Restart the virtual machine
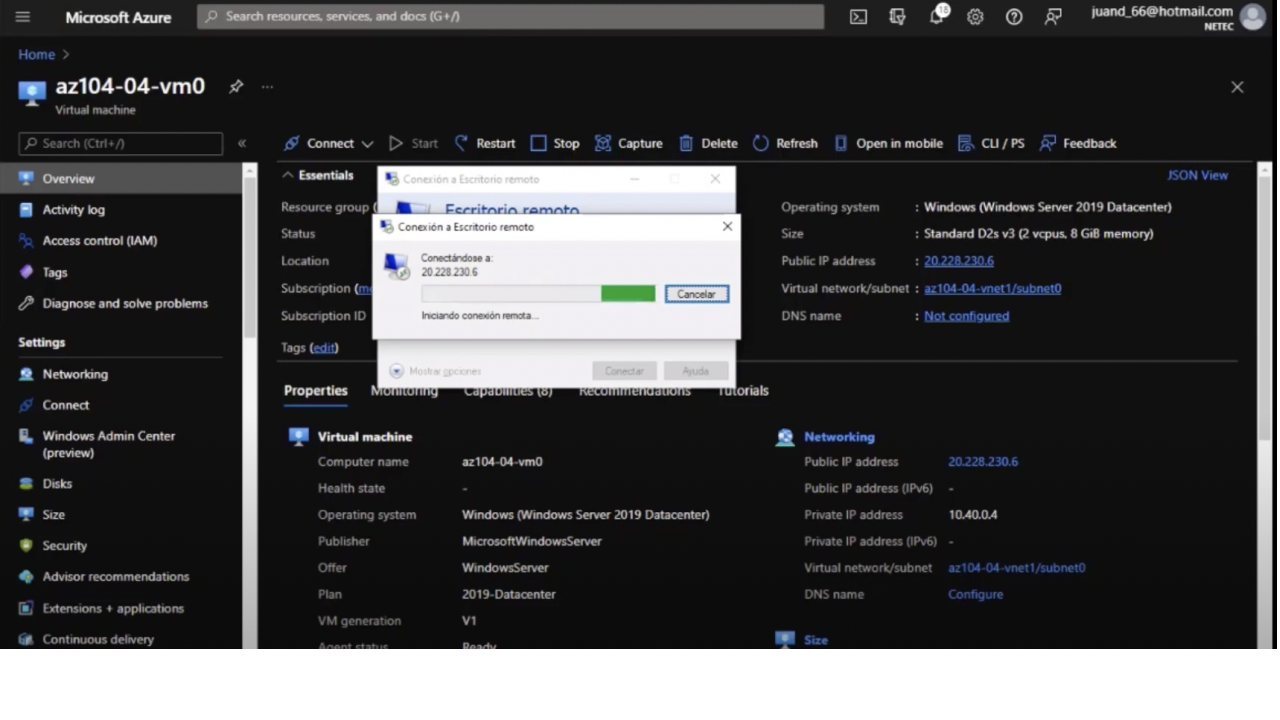This screenshot has height=720, width=1280. [485, 143]
